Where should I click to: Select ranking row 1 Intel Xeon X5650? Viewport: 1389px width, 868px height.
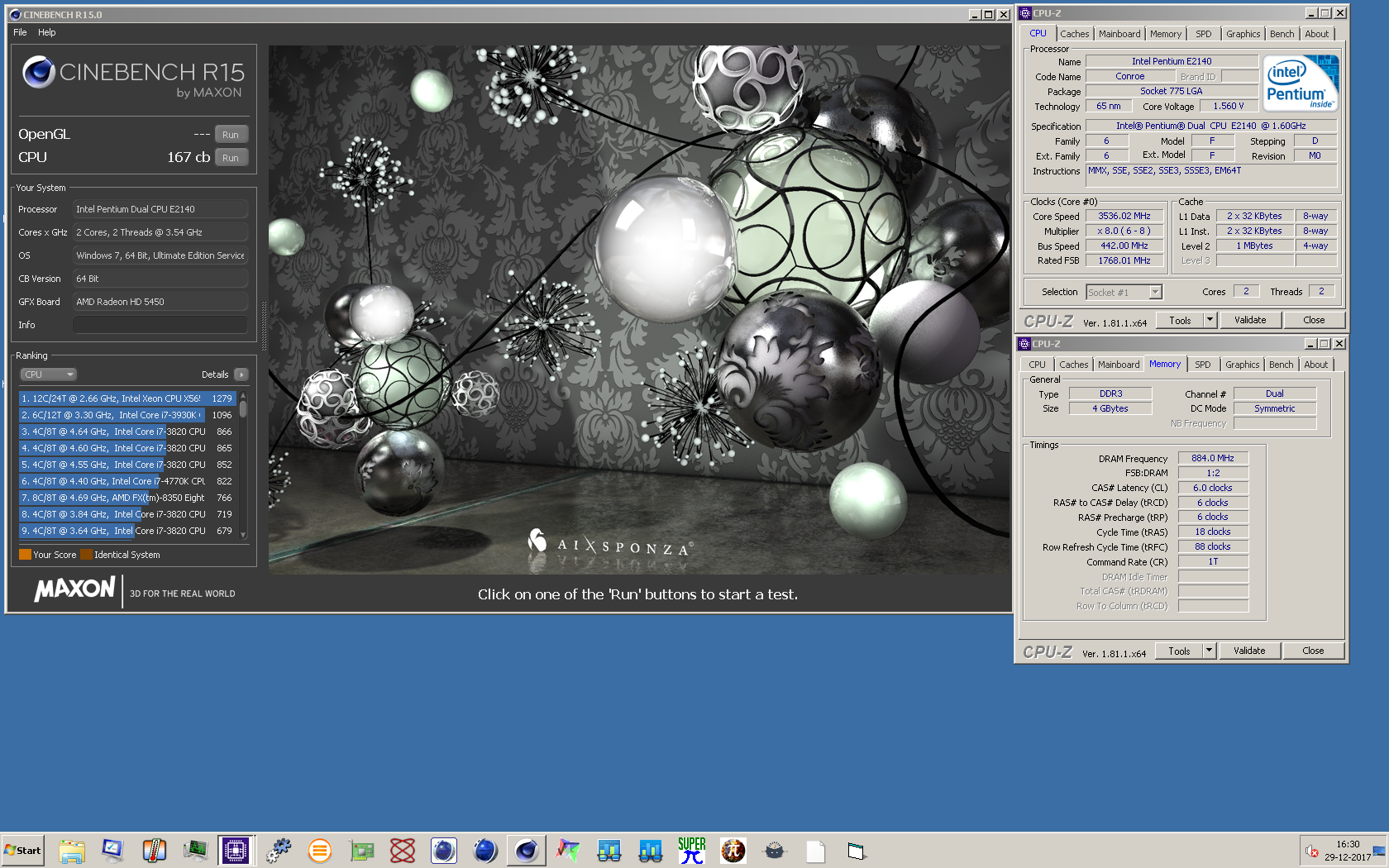pos(128,398)
